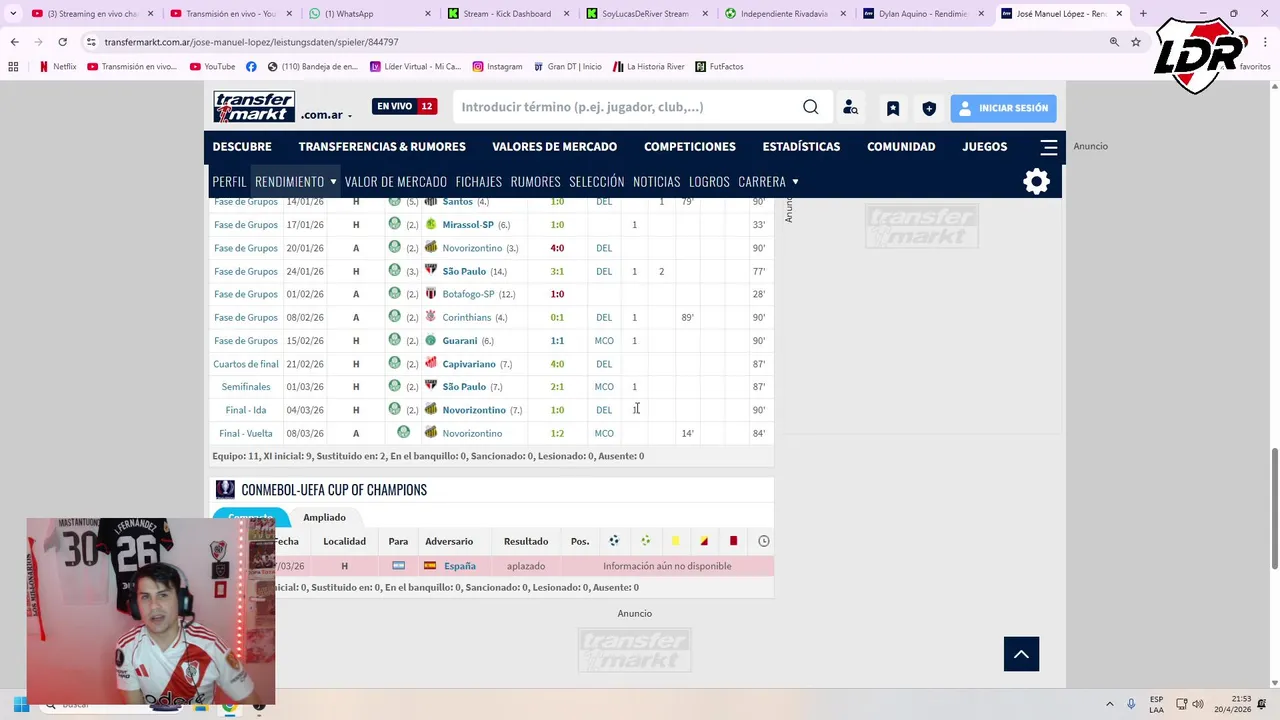Open the COMUNIDAD menu
This screenshot has height=720, width=1280.
point(901,147)
